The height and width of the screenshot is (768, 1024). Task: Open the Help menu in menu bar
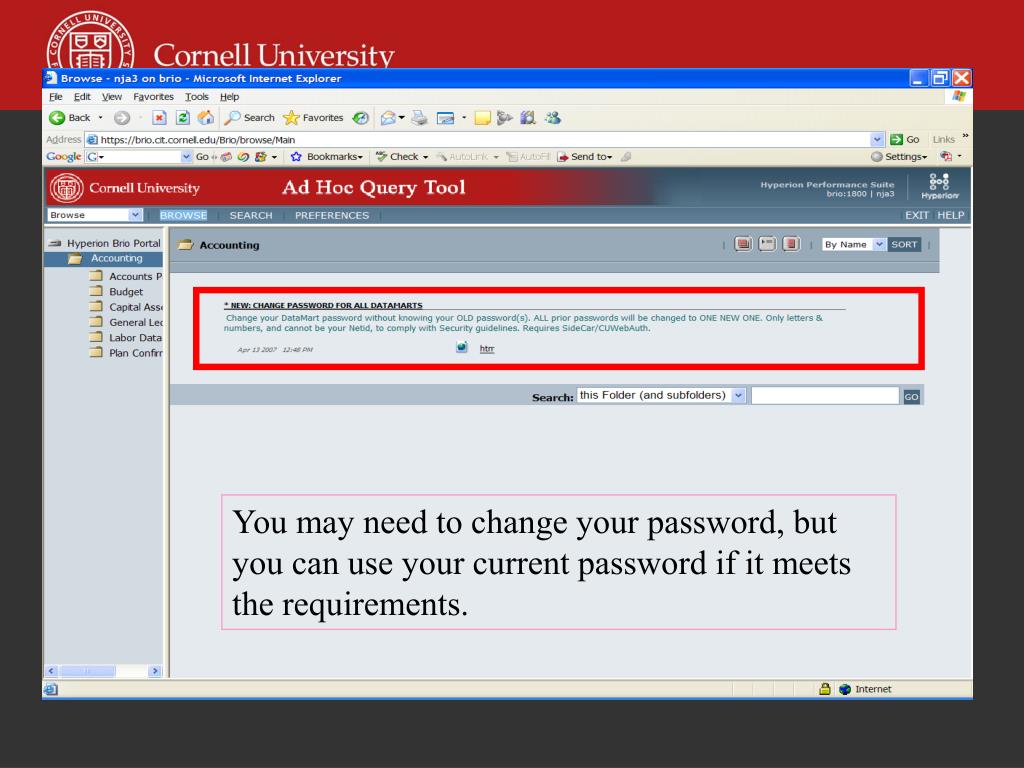pyautogui.click(x=229, y=97)
